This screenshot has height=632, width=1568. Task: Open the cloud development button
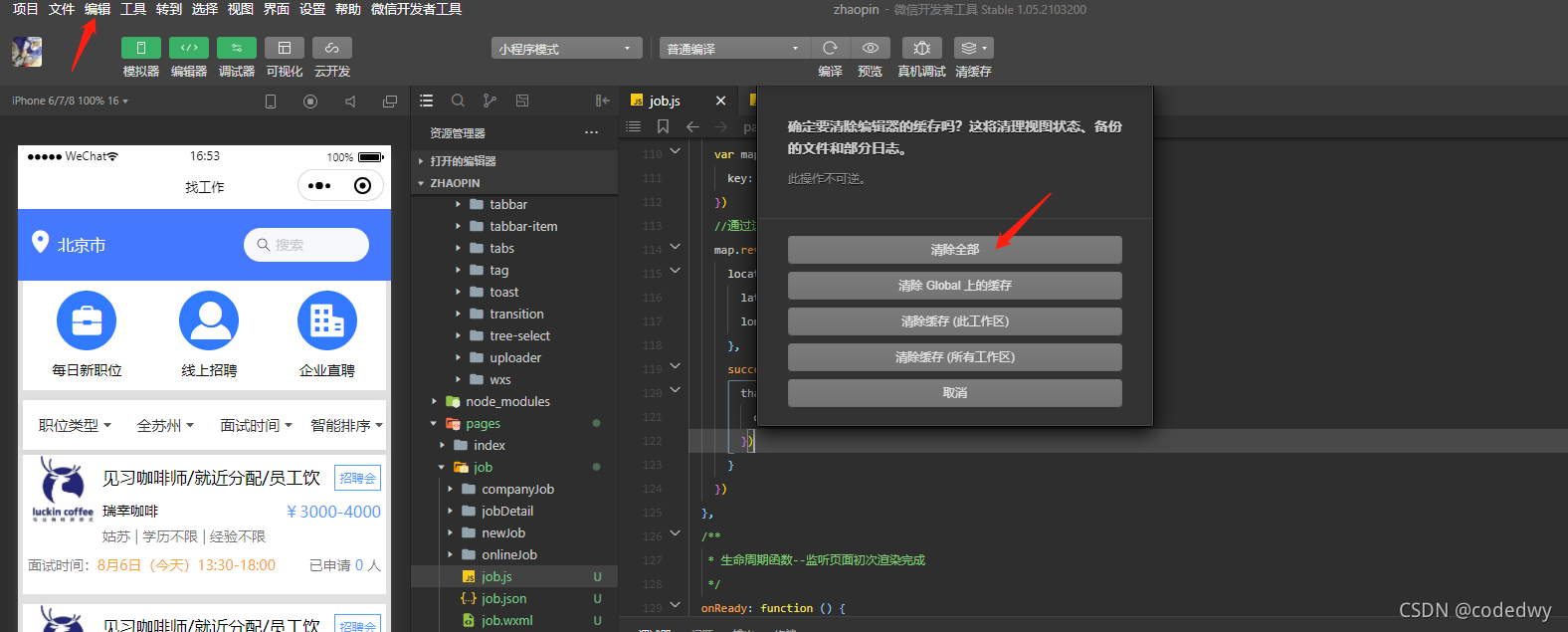pyautogui.click(x=332, y=48)
